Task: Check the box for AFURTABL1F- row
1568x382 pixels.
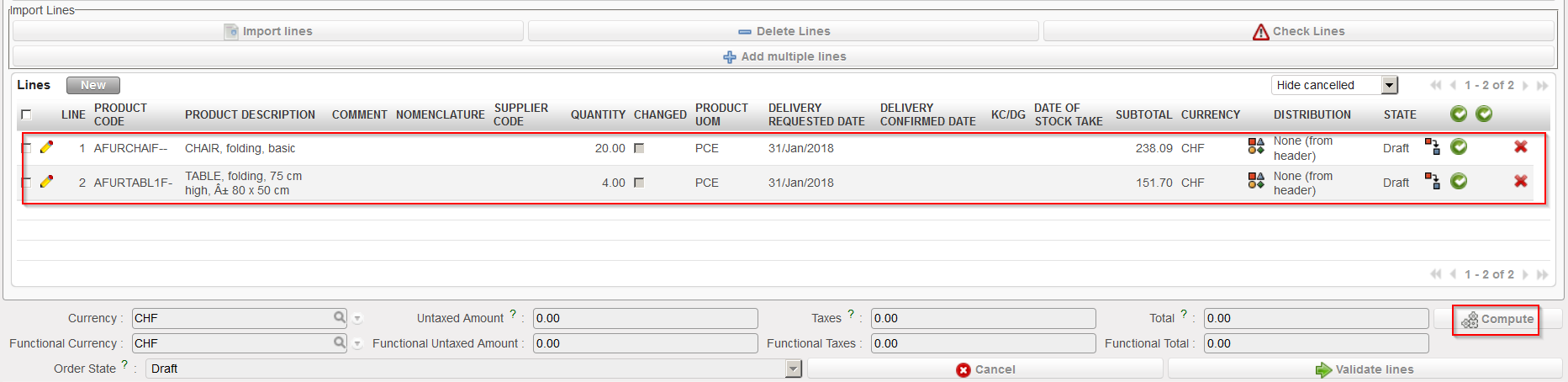Action: 26,183
